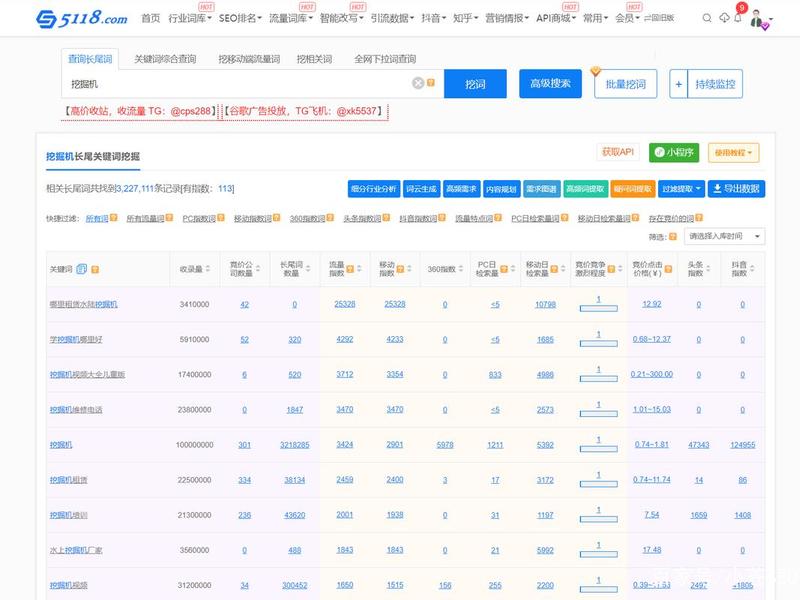The image size is (800, 600).
Task: Switch to the 关键词综合查询 tab
Action: (x=165, y=59)
